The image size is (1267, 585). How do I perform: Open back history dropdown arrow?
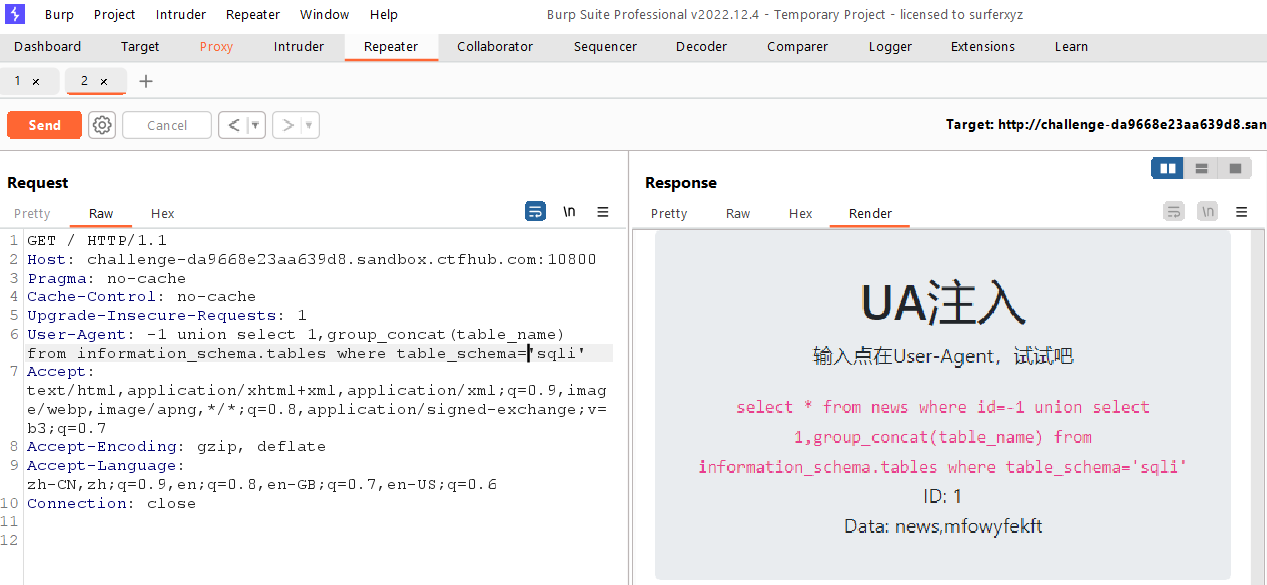tap(256, 125)
